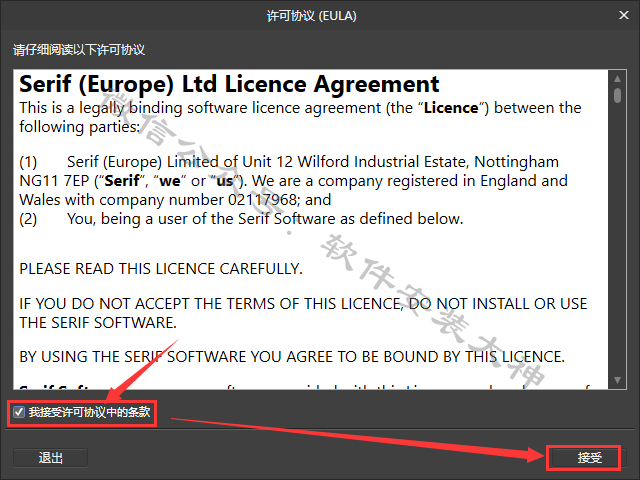
Task: Click the line PLEASE READ THIS LICENCE CAREFULLY
Action: point(161,269)
